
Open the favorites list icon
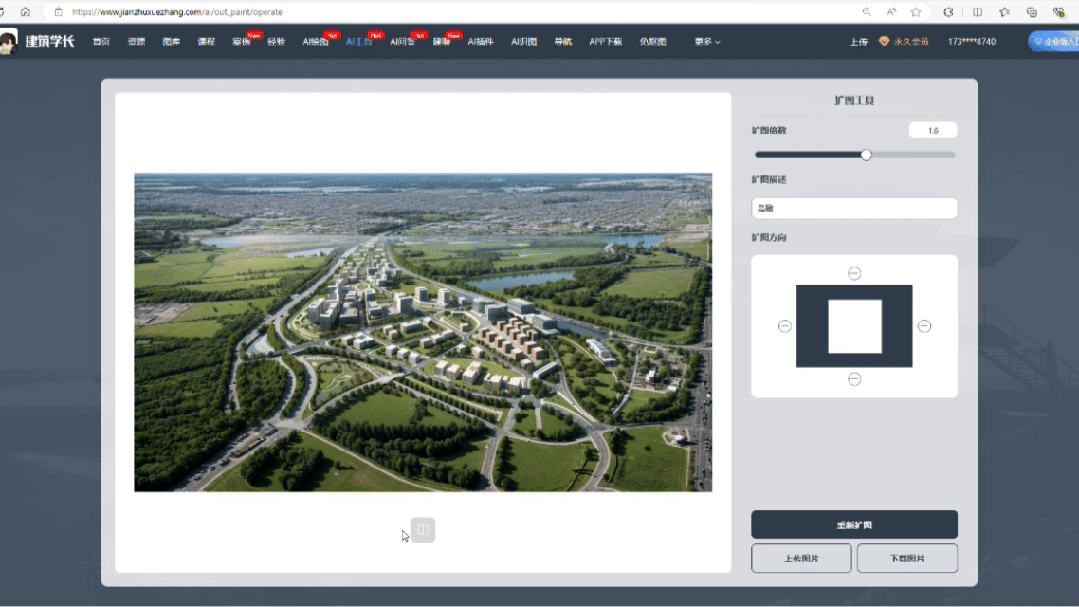point(1005,12)
